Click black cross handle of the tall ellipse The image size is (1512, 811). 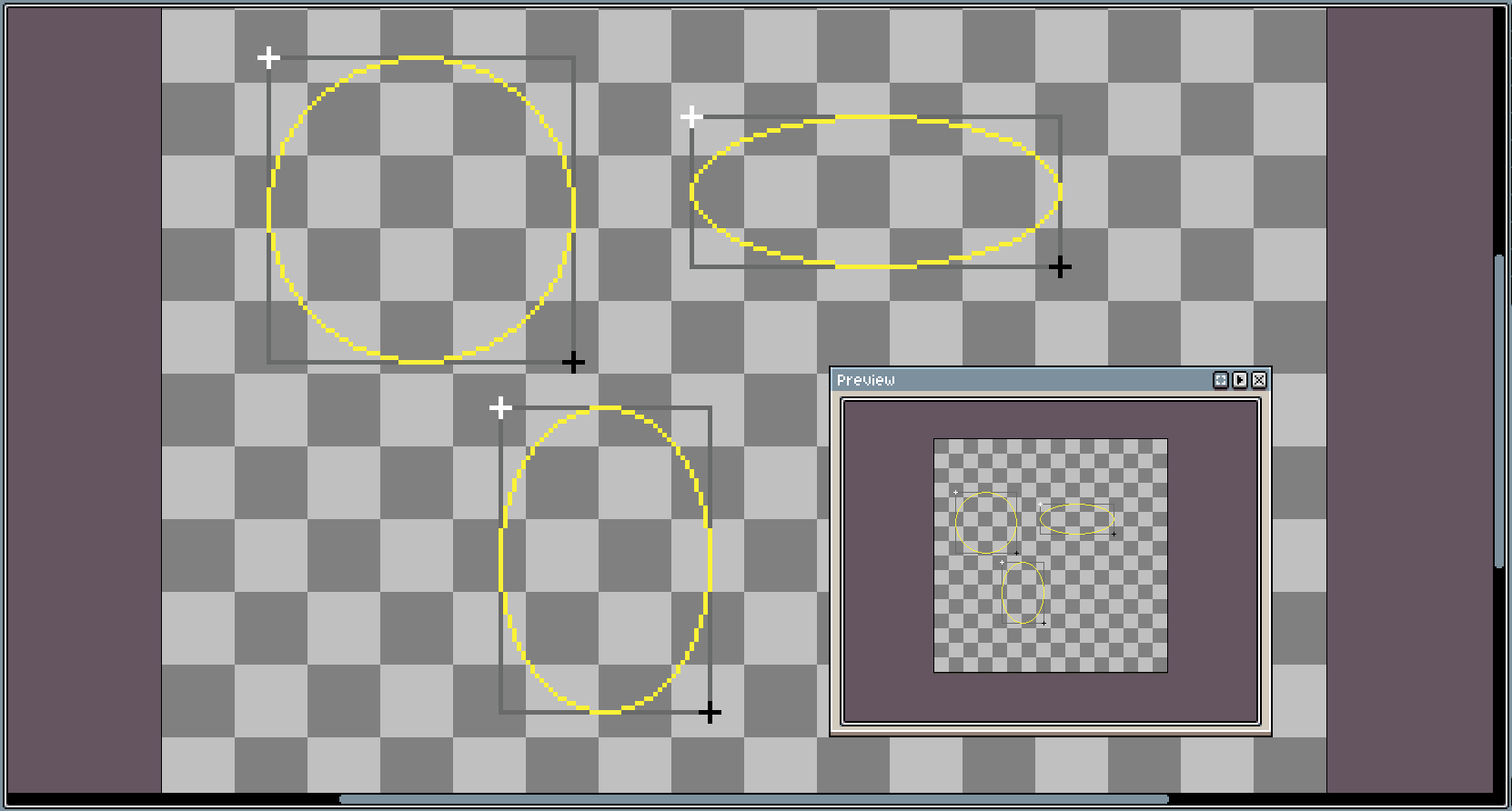point(710,713)
